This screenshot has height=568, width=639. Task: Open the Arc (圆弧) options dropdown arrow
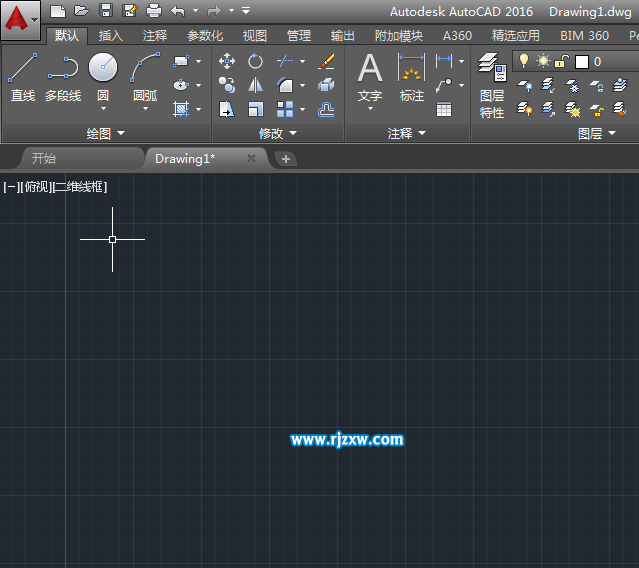[145, 109]
